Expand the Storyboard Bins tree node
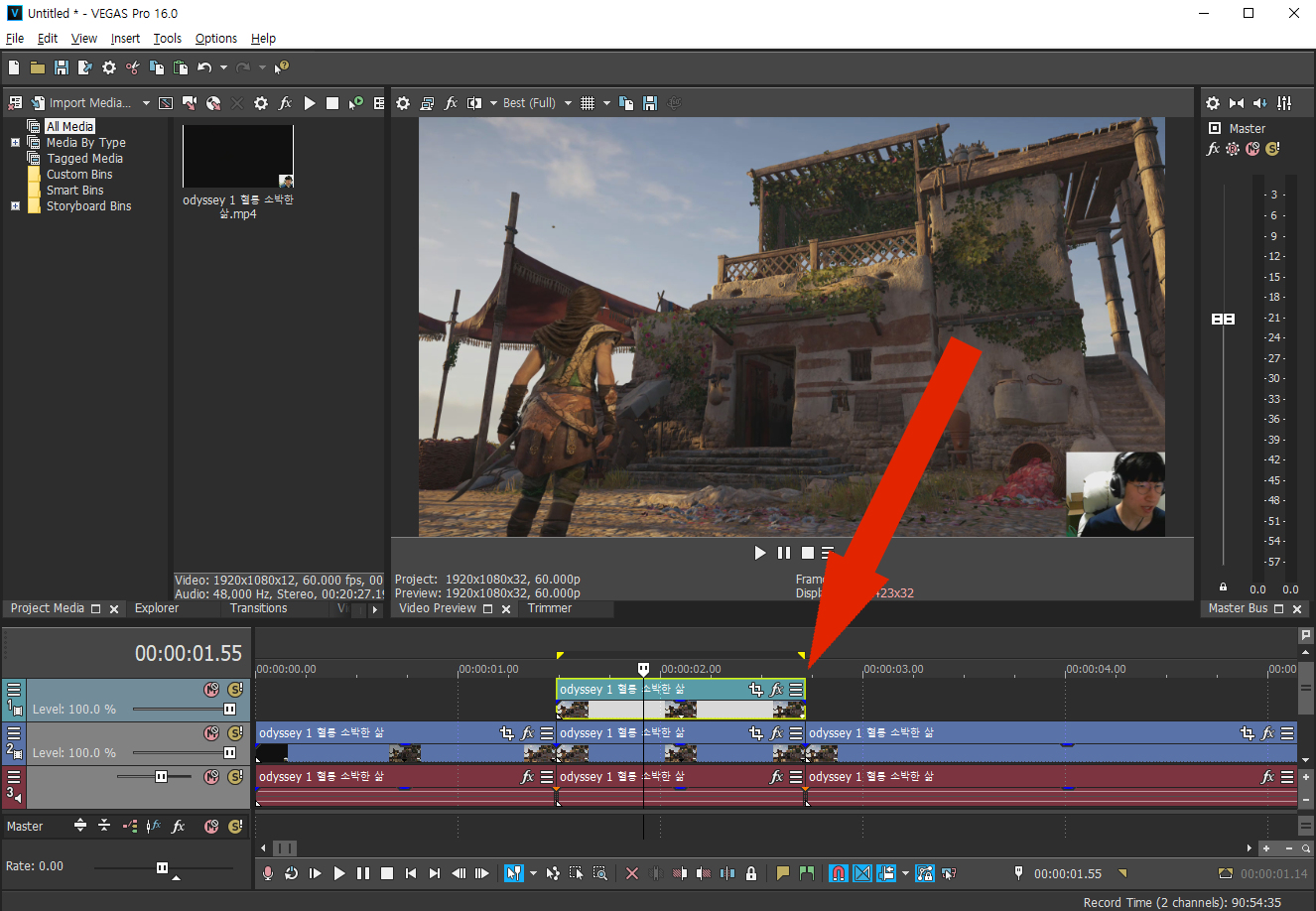Viewport: 1316px width, 911px height. tap(15, 206)
